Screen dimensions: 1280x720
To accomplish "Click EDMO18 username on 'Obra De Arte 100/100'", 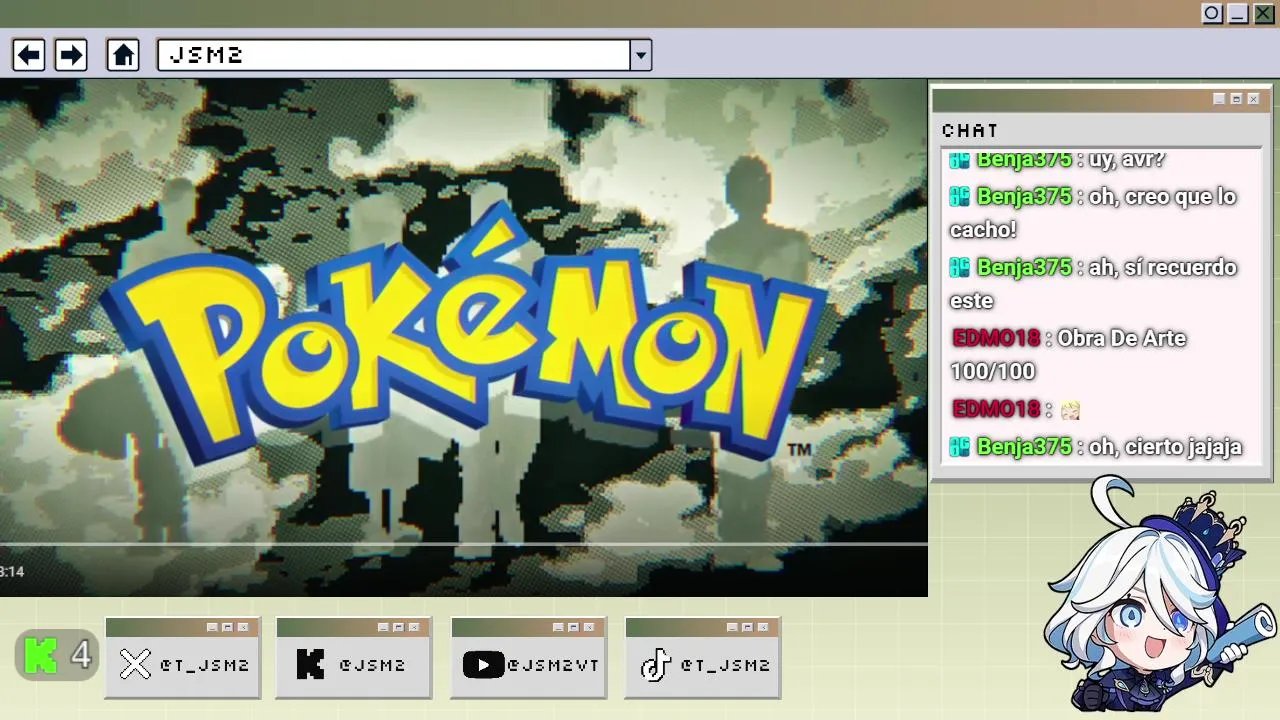I will tap(996, 338).
